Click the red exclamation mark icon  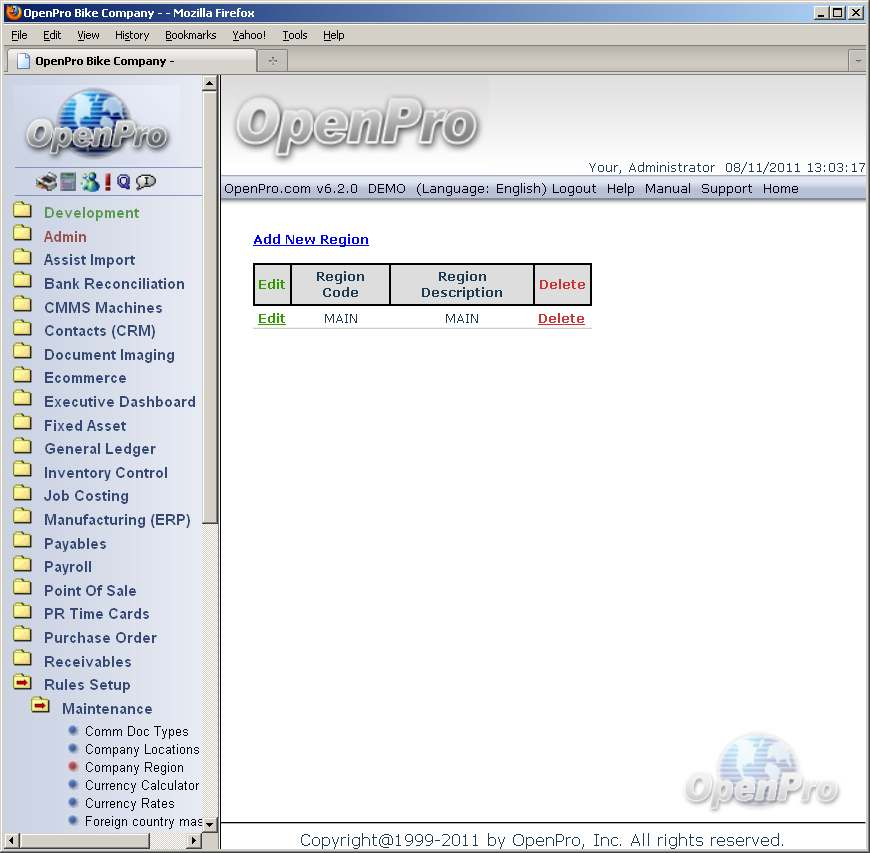pos(108,182)
